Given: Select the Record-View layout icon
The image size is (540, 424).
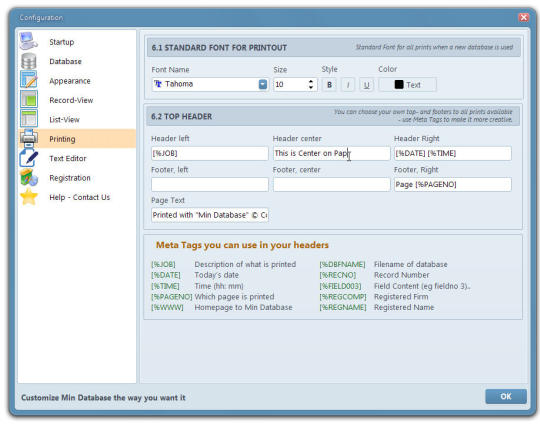Looking at the screenshot, I should [29, 100].
